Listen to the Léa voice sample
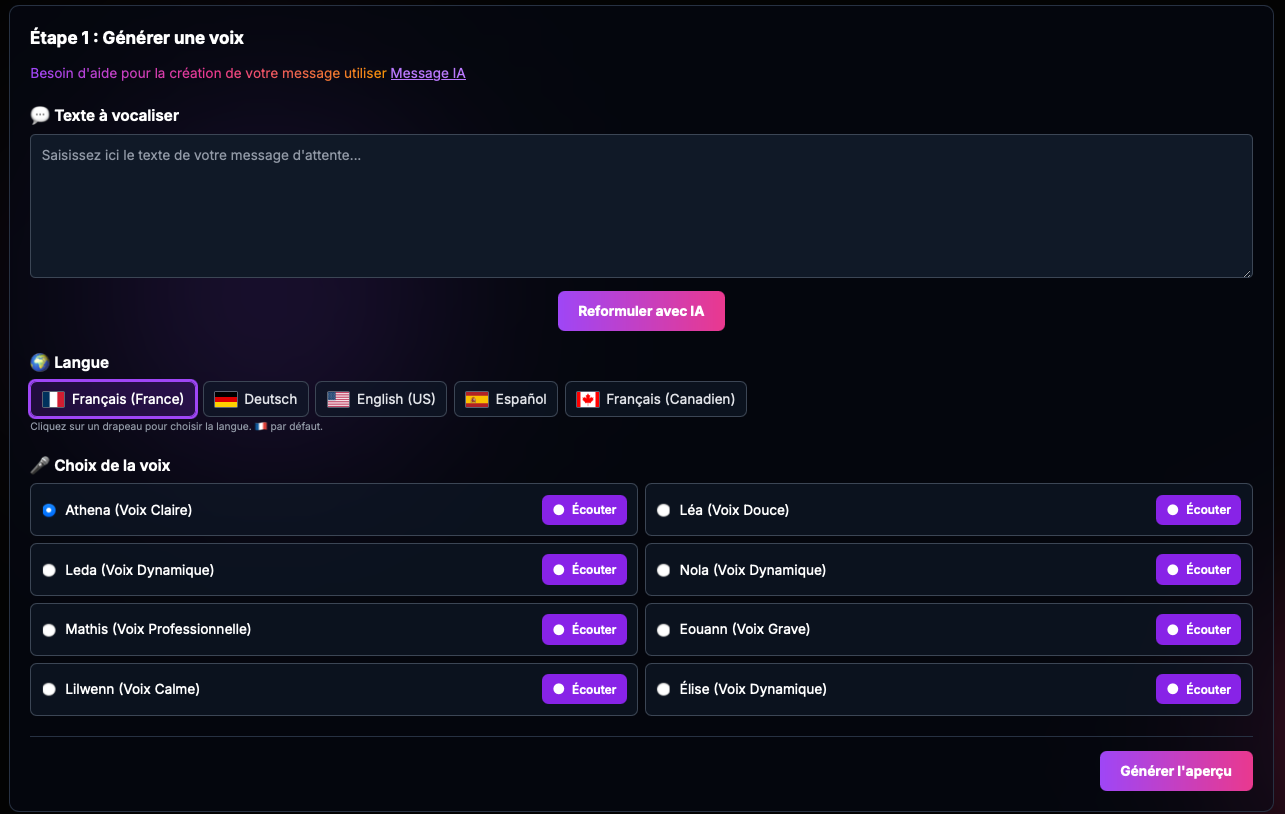1285x814 pixels. coord(1198,510)
